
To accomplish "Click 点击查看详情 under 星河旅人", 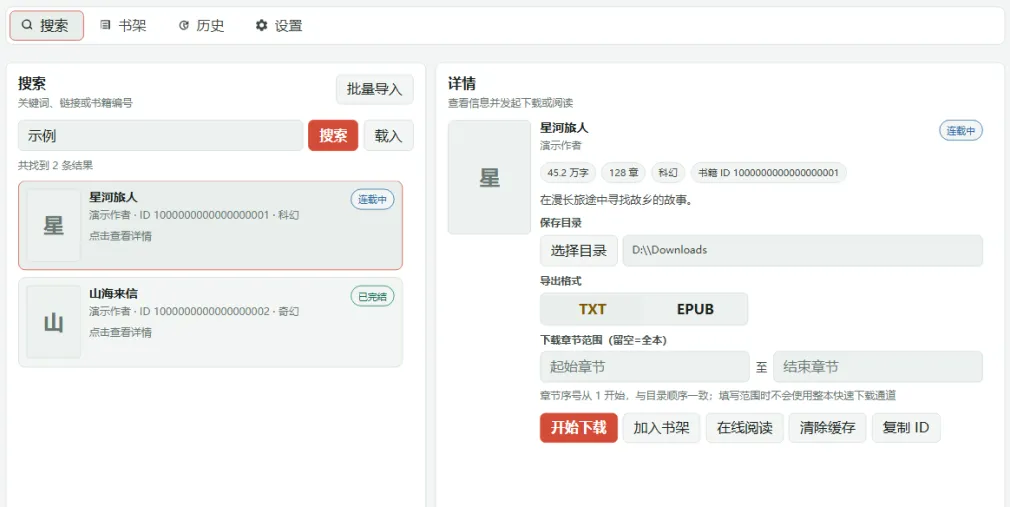I will (x=120, y=236).
